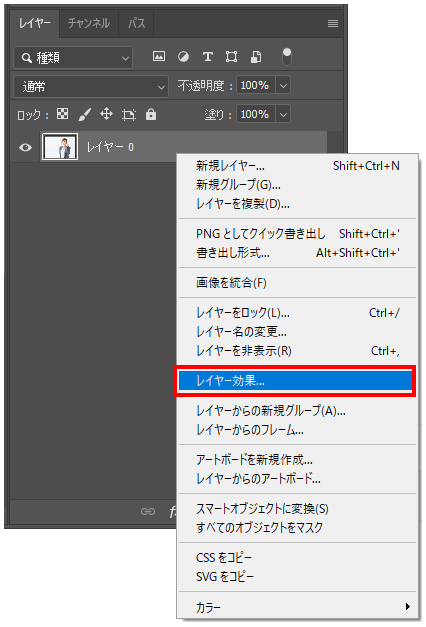Filter for adjustment layers icon
Screen dimensions: 426x627
coord(183,57)
